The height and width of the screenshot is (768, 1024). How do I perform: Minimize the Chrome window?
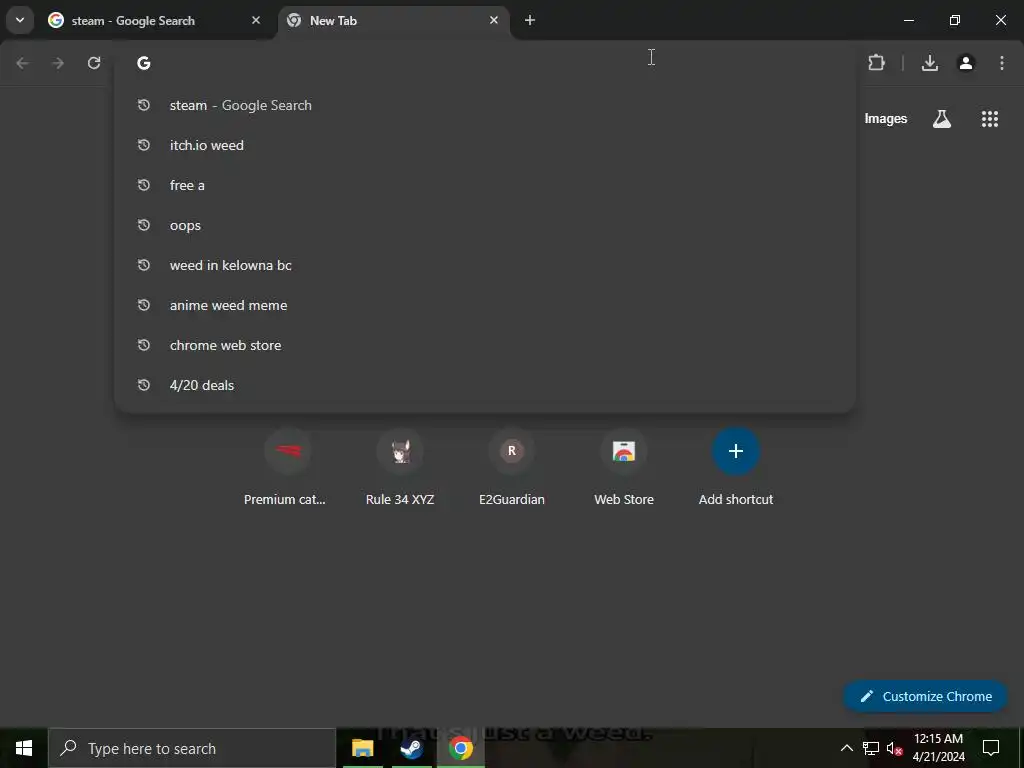(908, 20)
